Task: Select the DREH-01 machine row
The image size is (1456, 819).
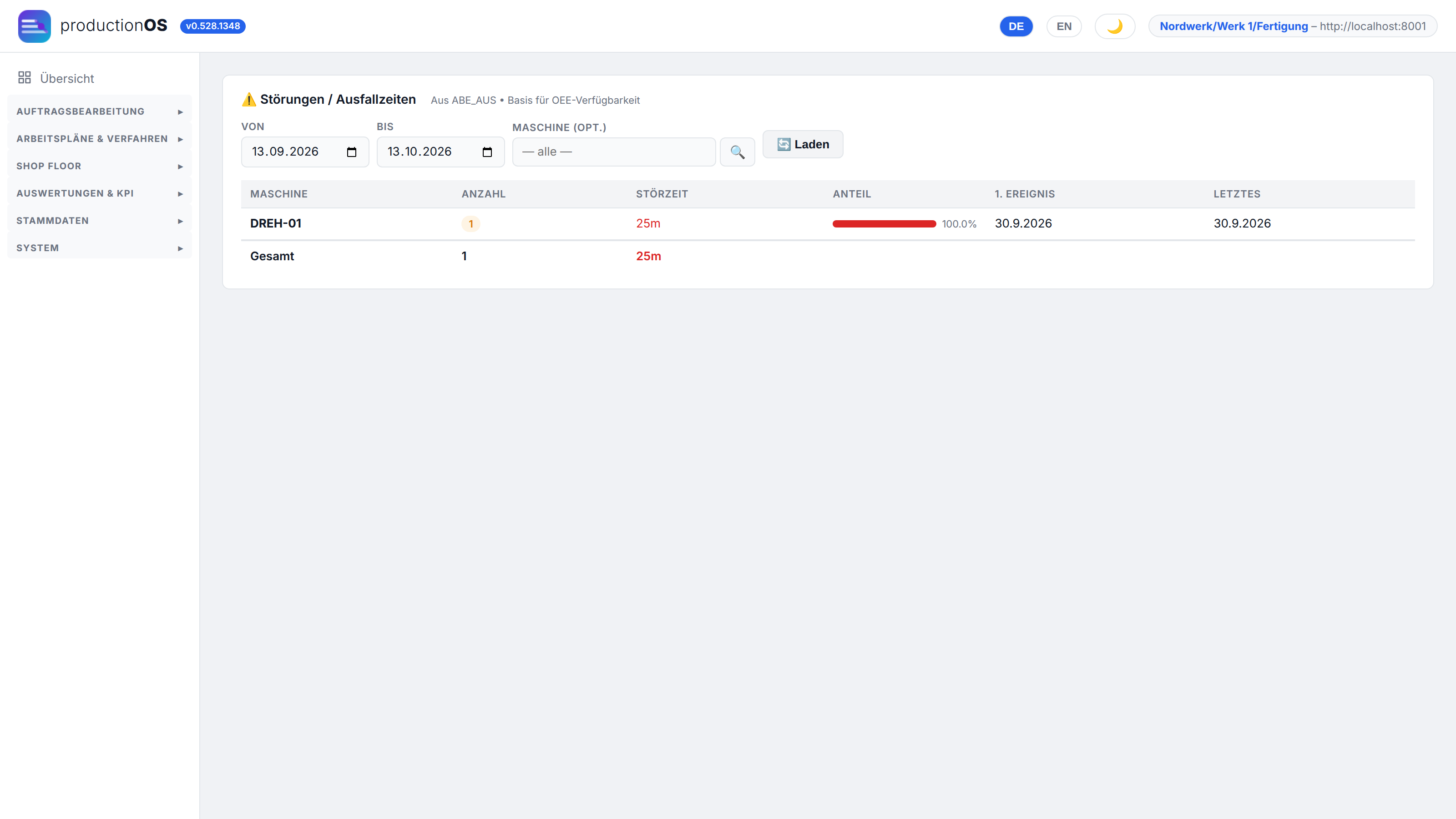Action: click(828, 224)
